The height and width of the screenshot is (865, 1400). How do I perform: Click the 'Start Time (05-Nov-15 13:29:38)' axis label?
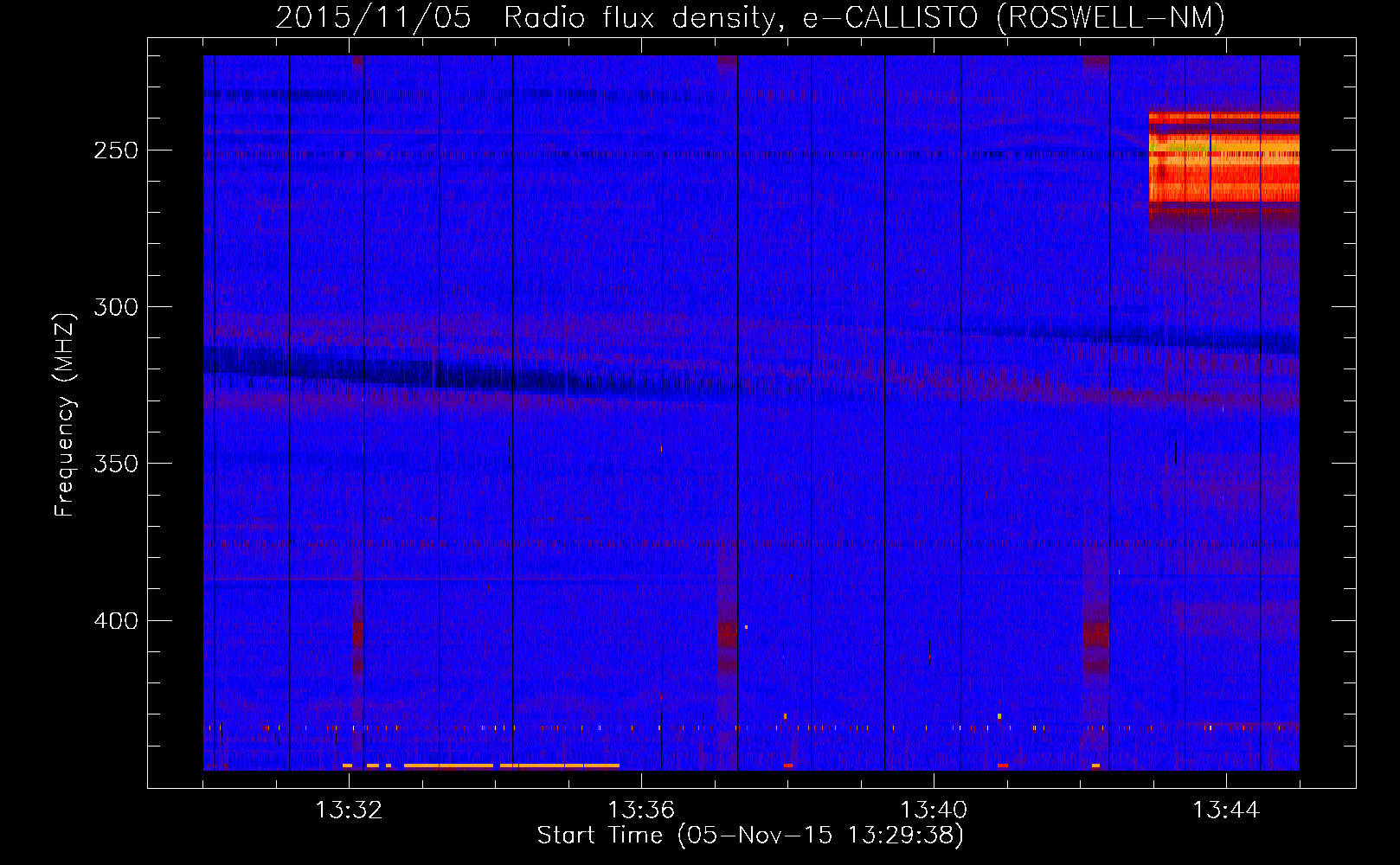pos(750,836)
